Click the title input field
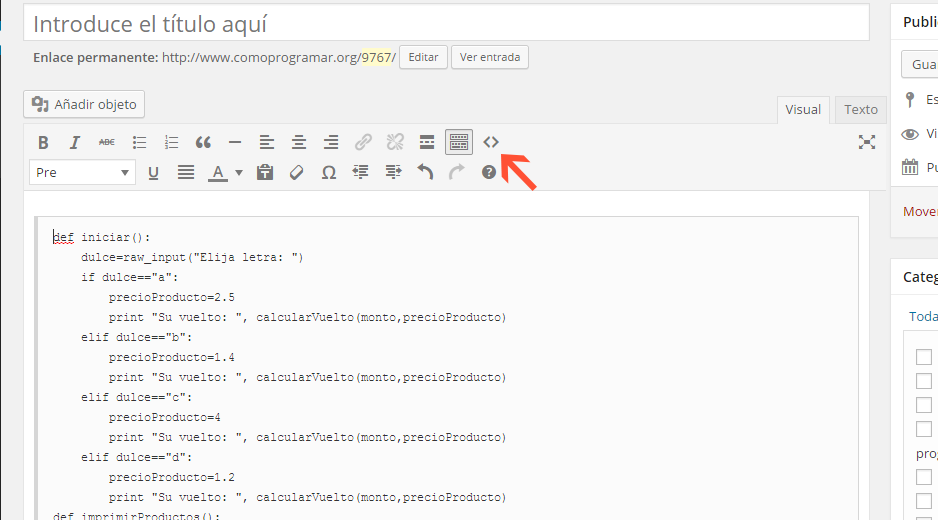The height and width of the screenshot is (520, 938). tap(446, 24)
